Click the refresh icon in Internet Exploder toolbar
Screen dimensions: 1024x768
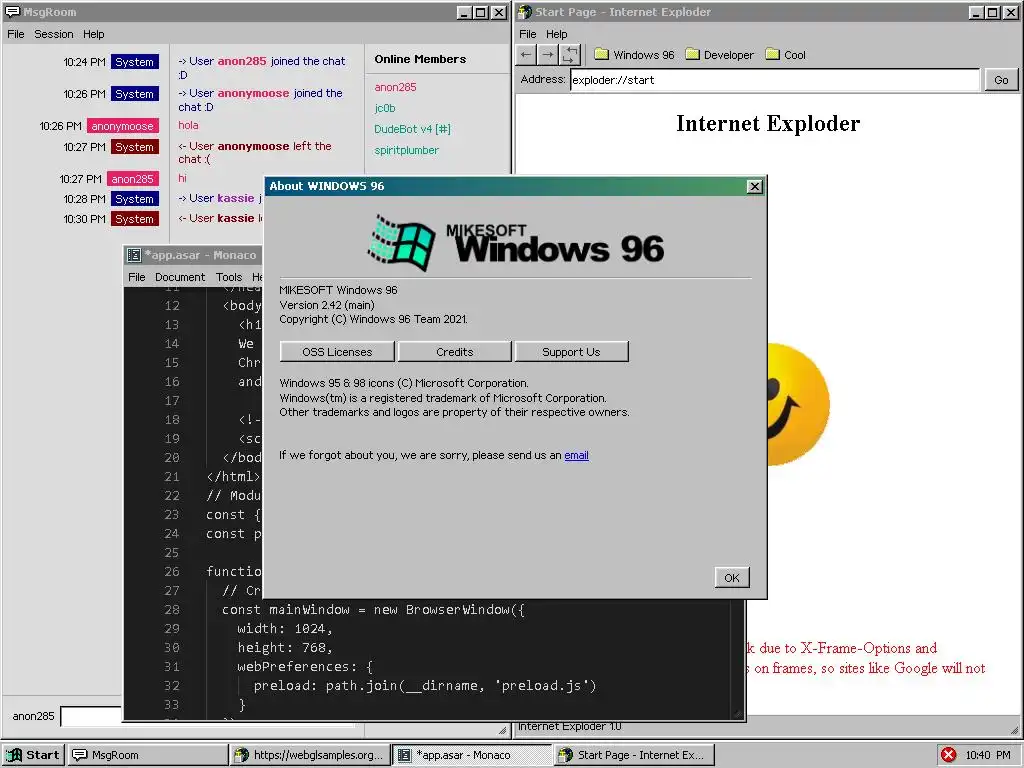pyautogui.click(x=570, y=55)
